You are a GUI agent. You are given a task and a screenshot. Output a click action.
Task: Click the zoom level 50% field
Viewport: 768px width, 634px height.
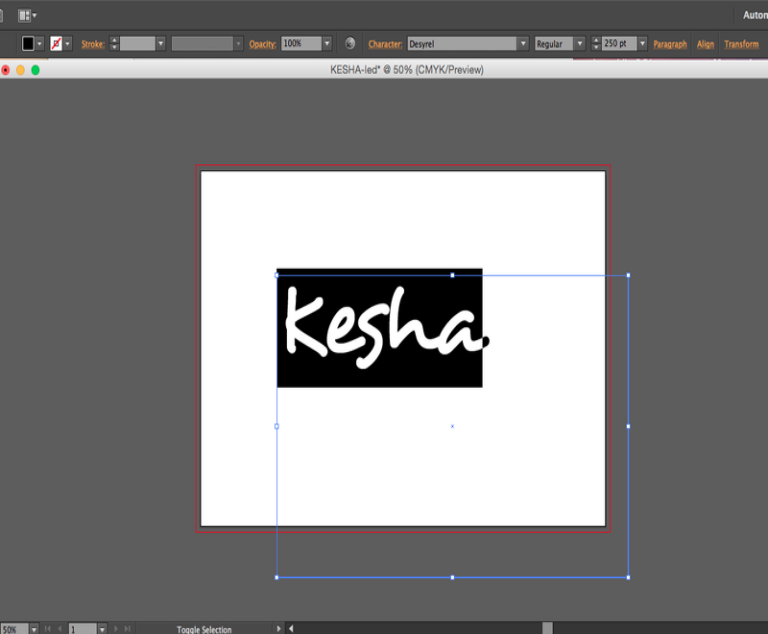pyautogui.click(x=14, y=629)
